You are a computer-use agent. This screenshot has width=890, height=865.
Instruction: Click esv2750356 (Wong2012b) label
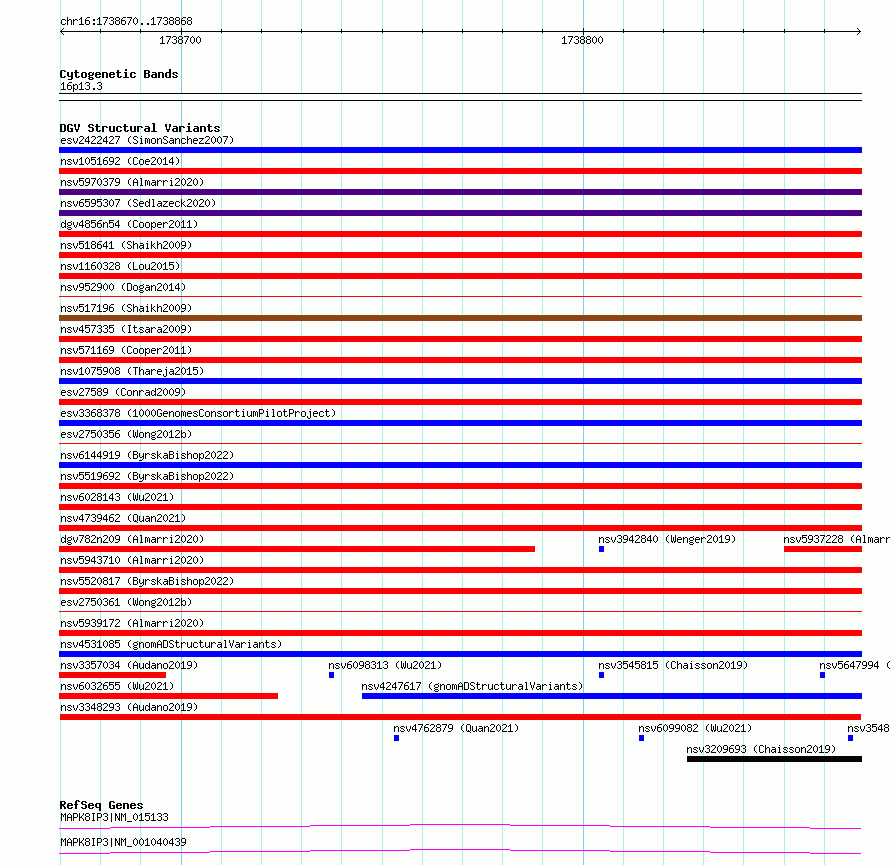click(126, 434)
